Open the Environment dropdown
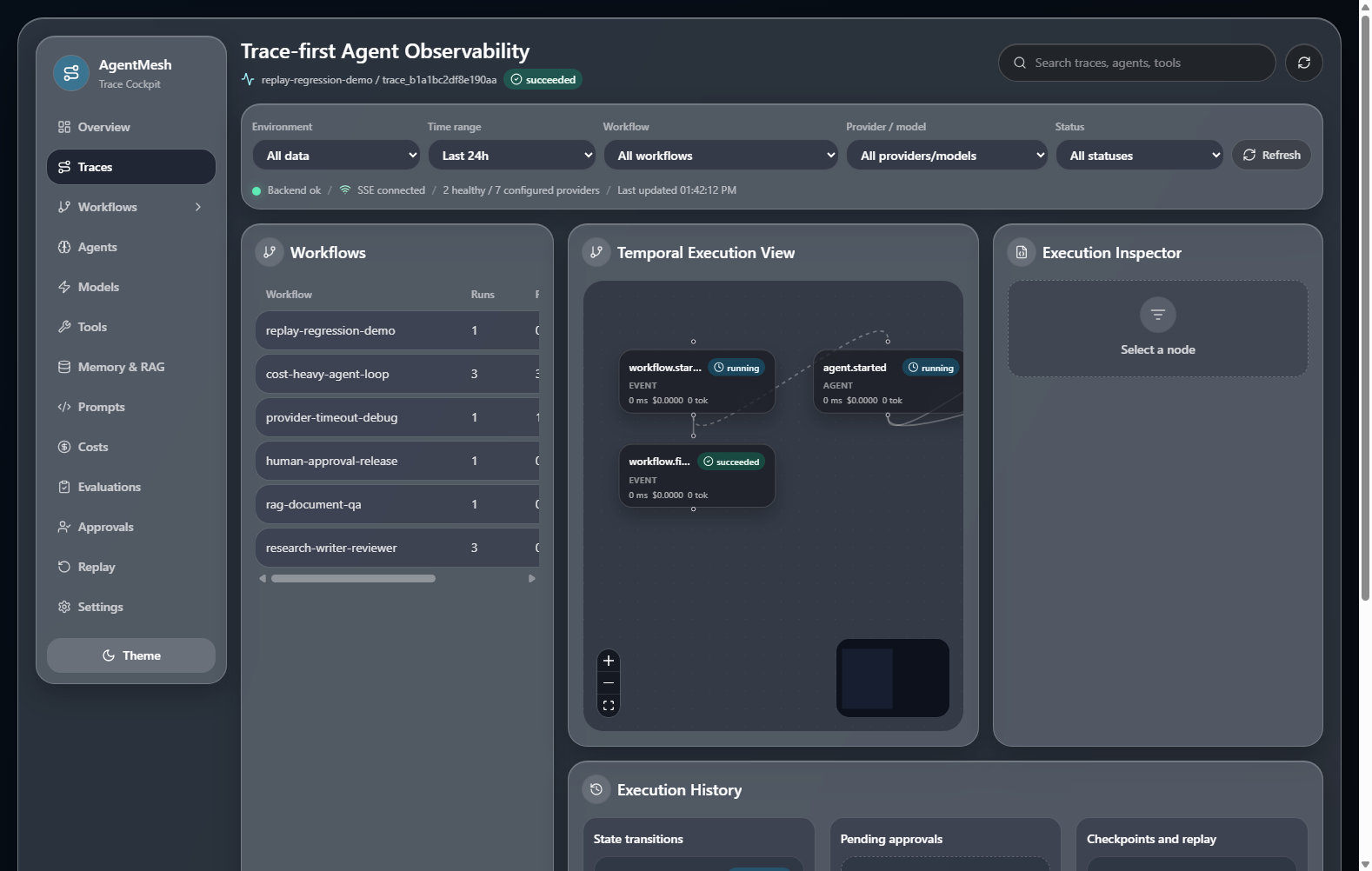This screenshot has height=871, width=1372. (336, 156)
